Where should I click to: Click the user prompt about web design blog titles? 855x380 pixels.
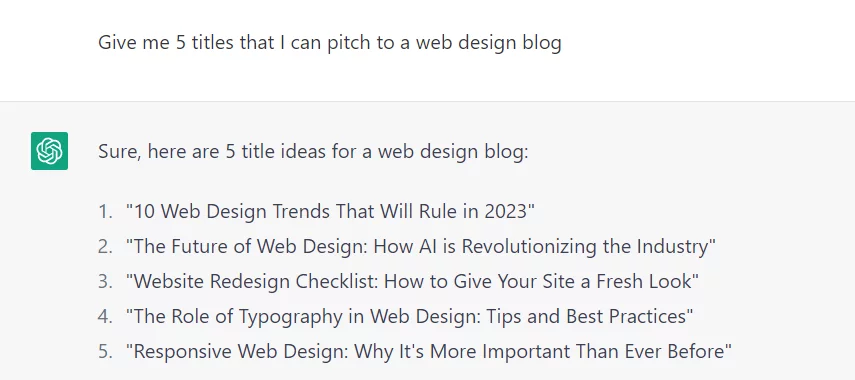329,43
